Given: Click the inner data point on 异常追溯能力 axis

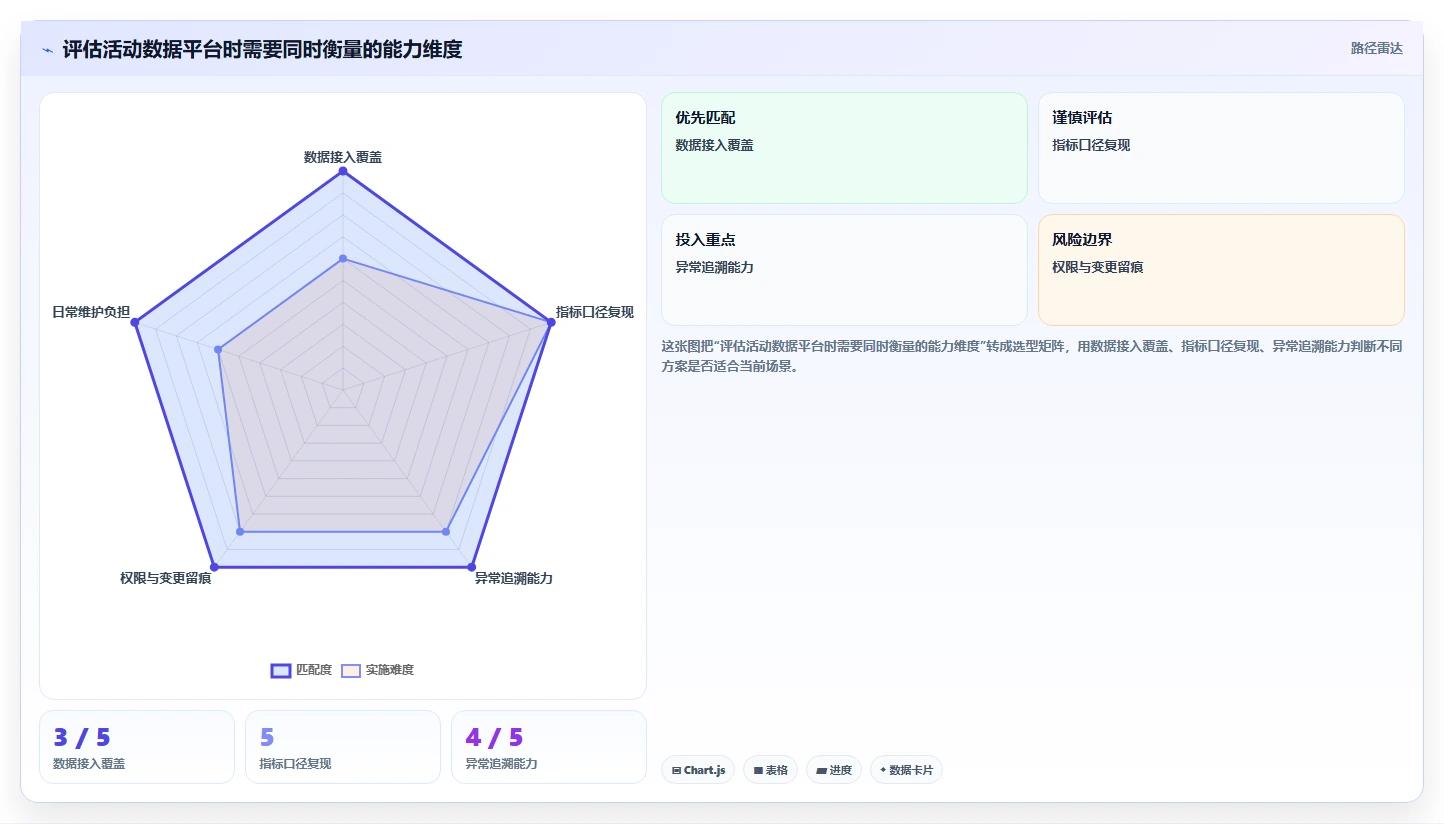Looking at the screenshot, I should tap(446, 532).
